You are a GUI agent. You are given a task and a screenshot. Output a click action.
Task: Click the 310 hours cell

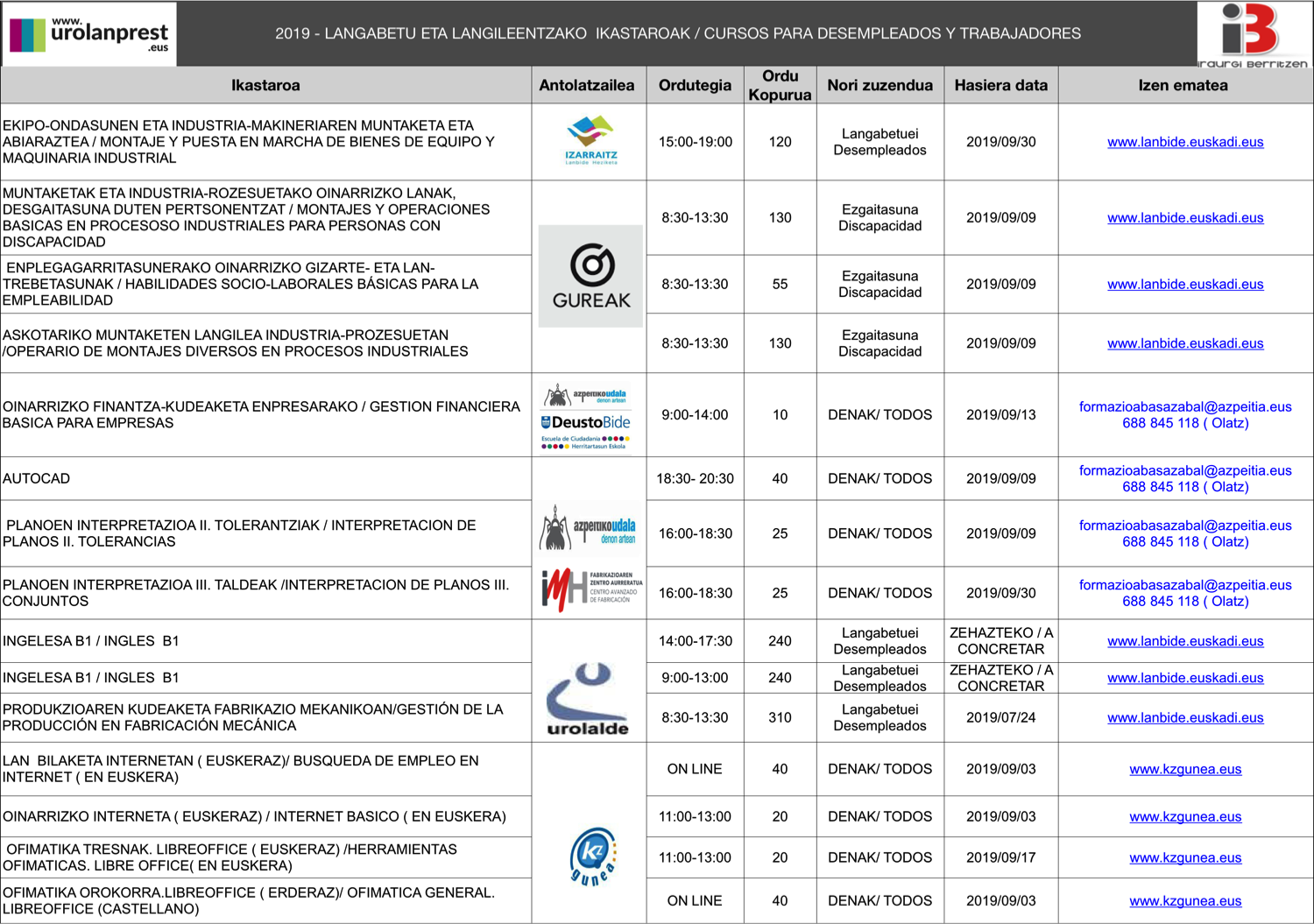coord(780,717)
